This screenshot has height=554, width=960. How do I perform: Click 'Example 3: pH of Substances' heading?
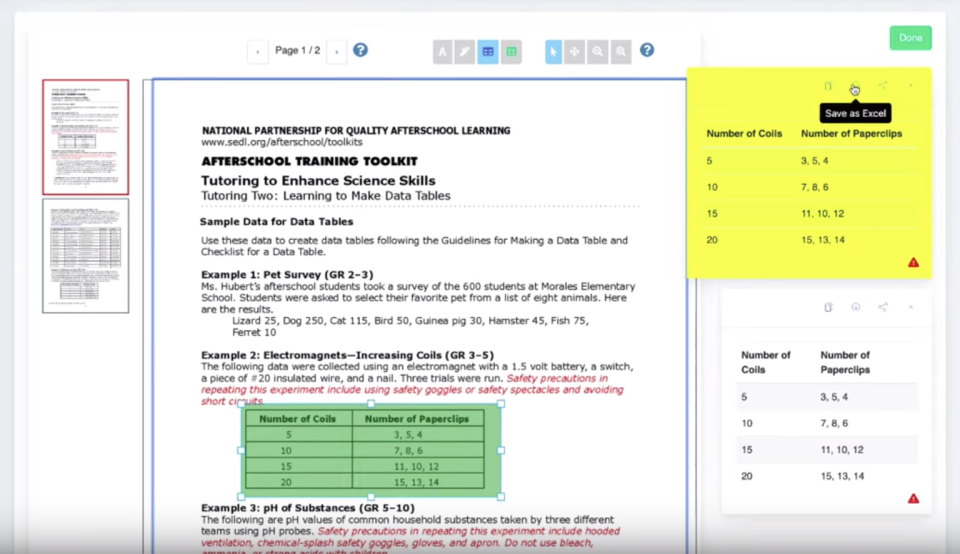[x=308, y=508]
